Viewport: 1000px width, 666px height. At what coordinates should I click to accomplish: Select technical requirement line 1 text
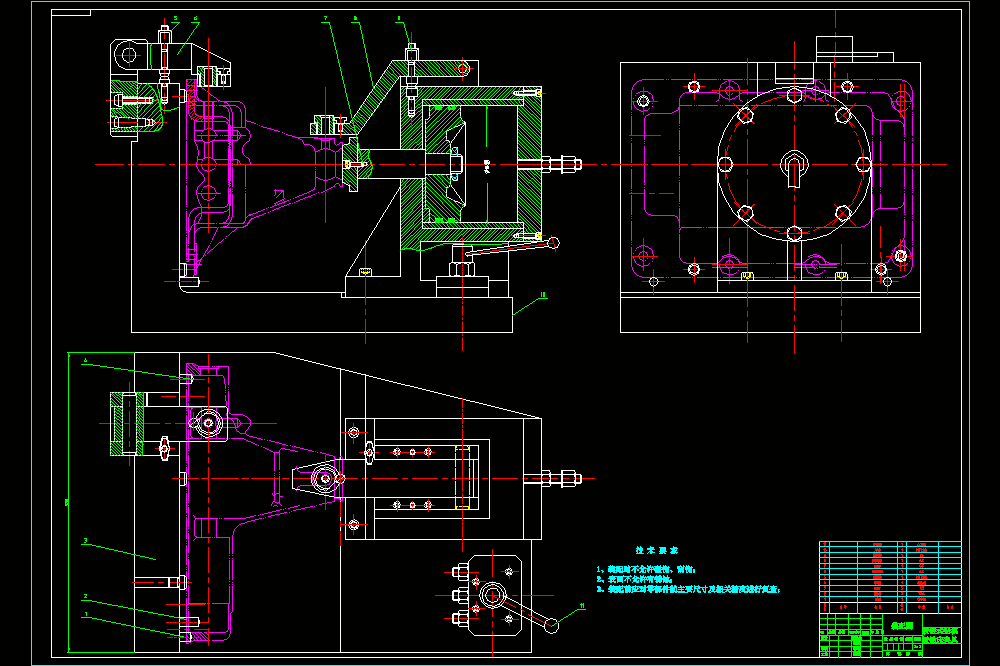click(645, 569)
